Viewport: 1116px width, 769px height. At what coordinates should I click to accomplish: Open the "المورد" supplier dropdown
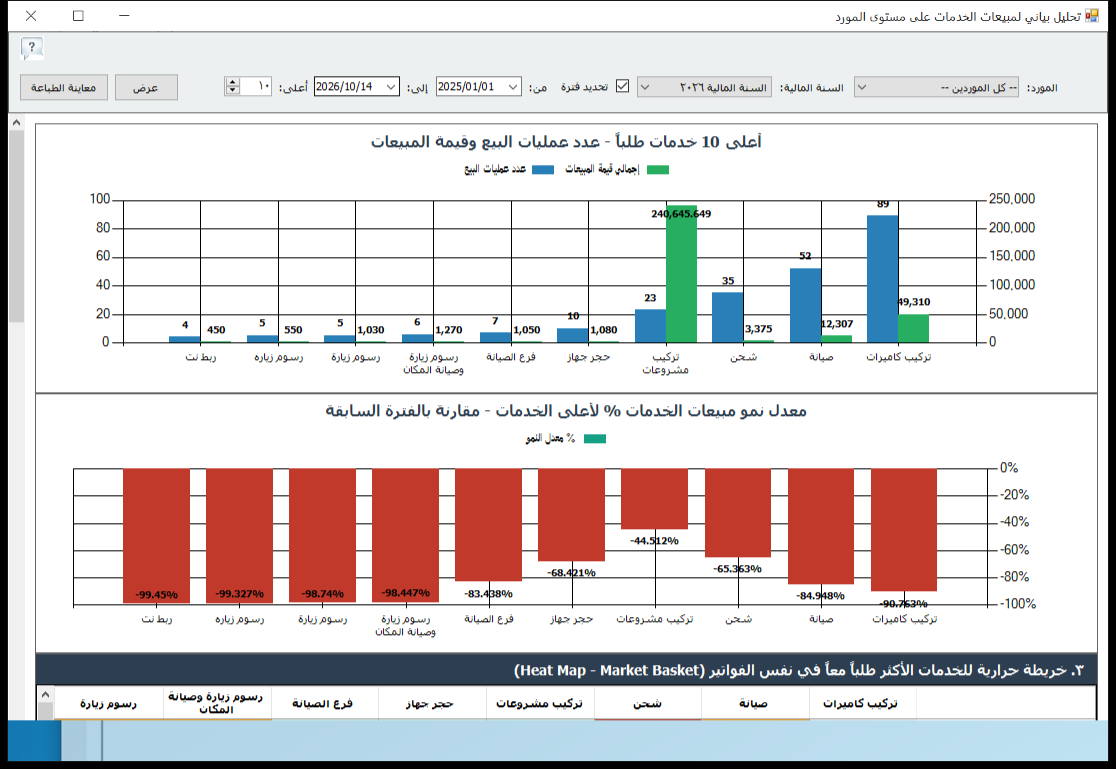click(x=937, y=88)
